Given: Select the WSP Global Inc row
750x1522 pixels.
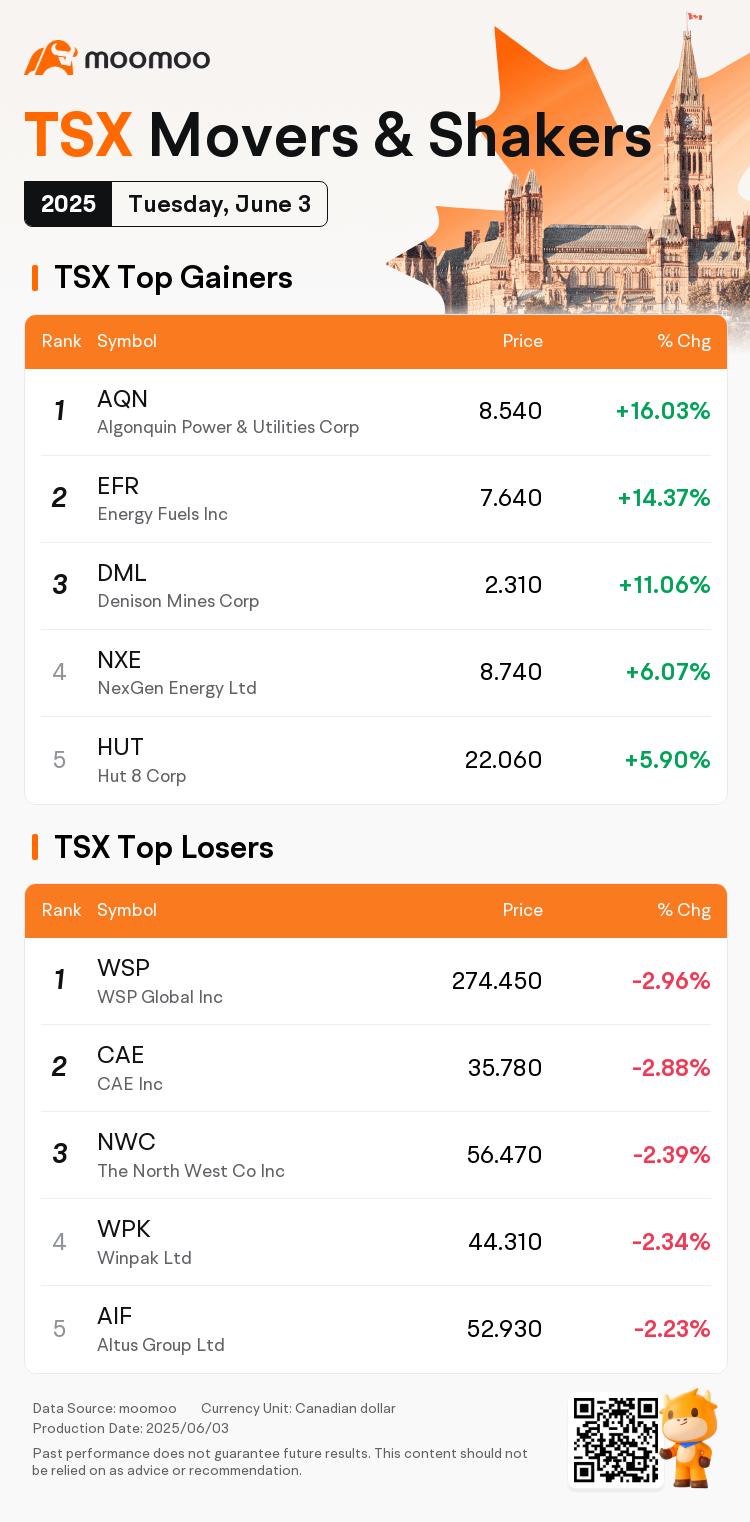Looking at the screenshot, I should tap(375, 981).
